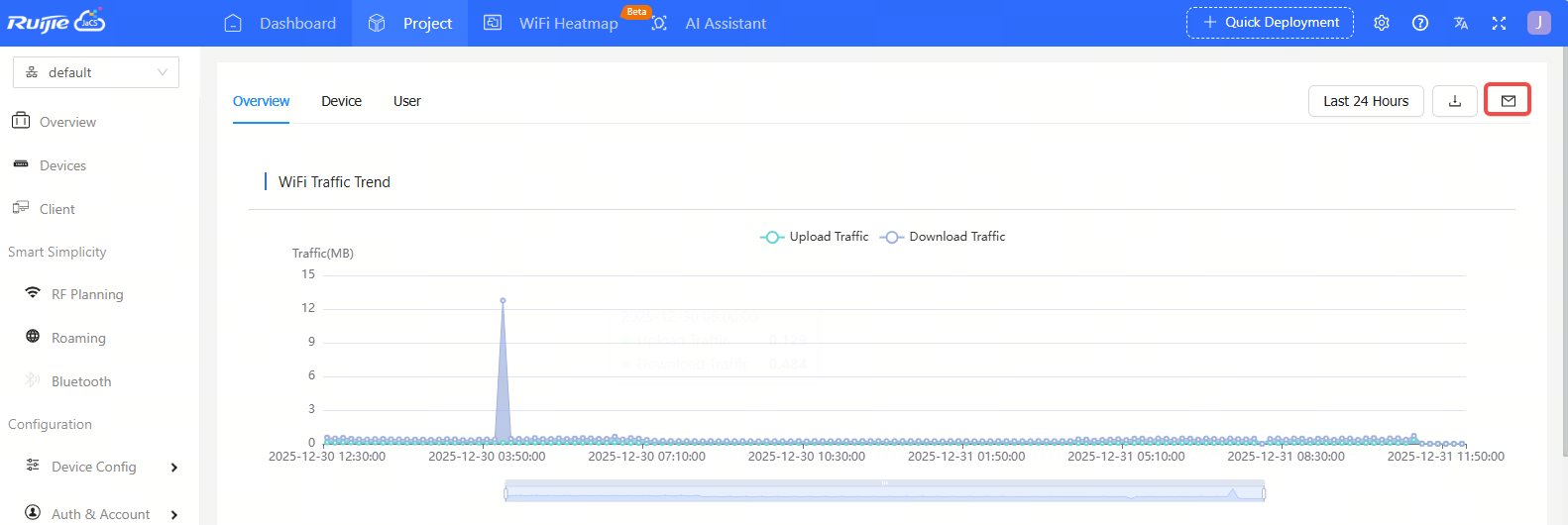The width and height of the screenshot is (1568, 525).
Task: Open user avatar J menu
Action: click(x=1538, y=23)
